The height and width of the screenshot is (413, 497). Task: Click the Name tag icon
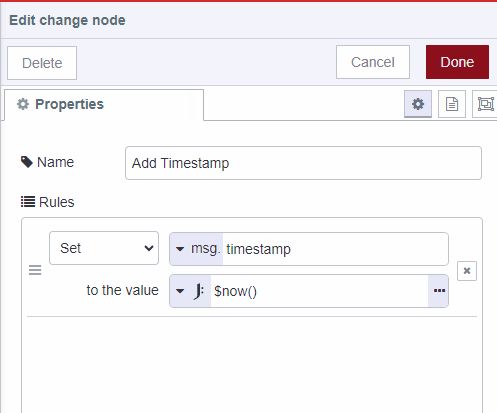click(x=27, y=162)
